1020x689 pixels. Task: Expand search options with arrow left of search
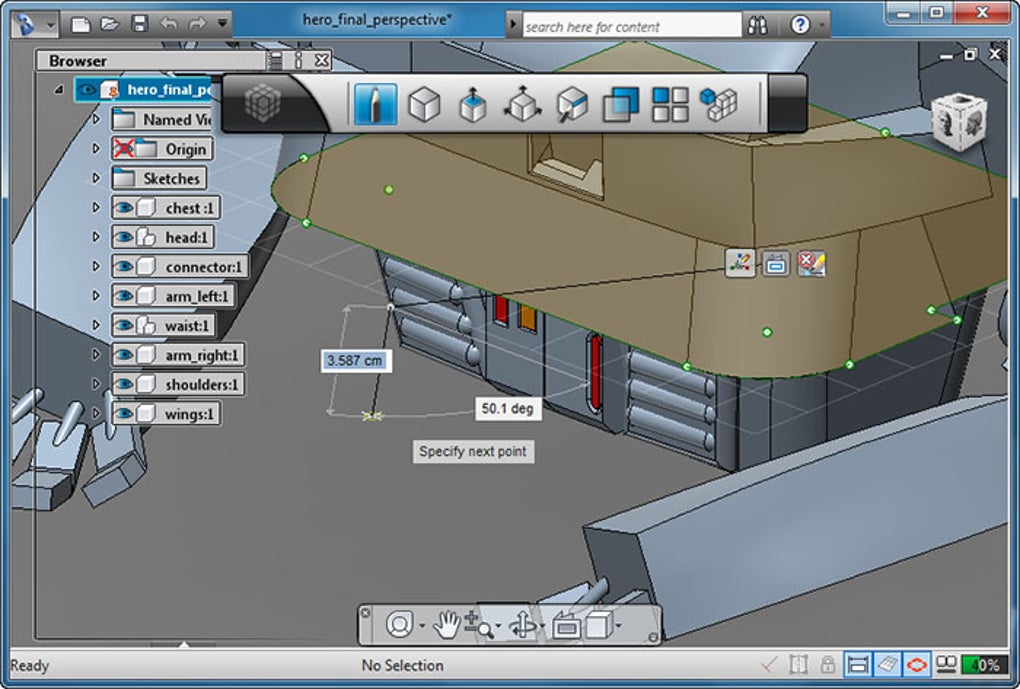tap(513, 25)
